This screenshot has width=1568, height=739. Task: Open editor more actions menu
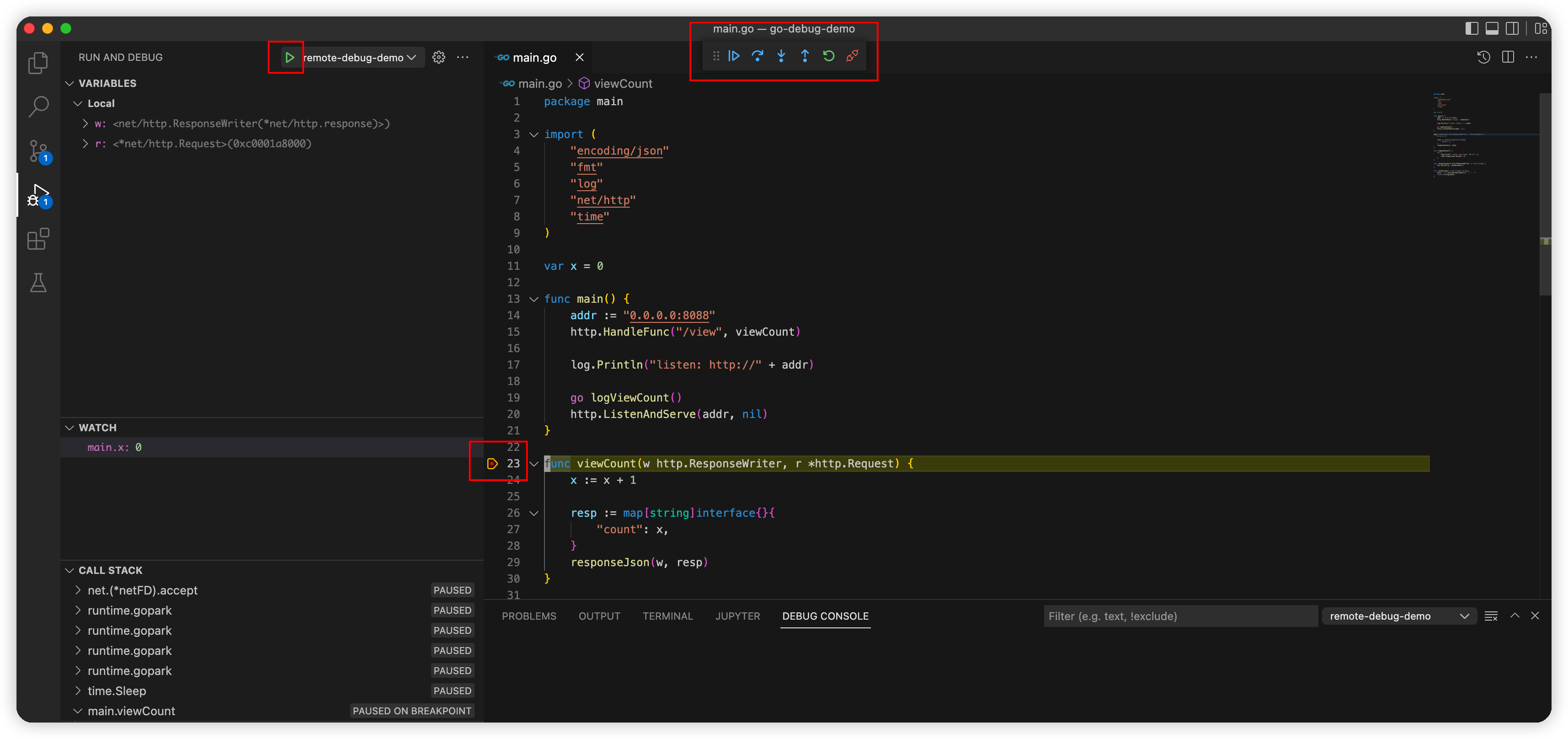(x=1531, y=57)
